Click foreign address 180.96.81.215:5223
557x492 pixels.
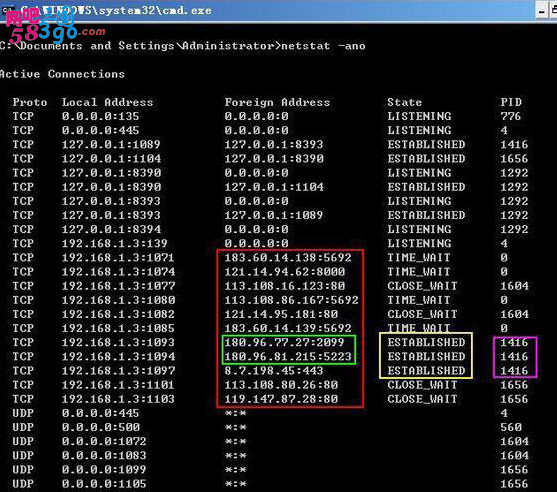tap(288, 356)
